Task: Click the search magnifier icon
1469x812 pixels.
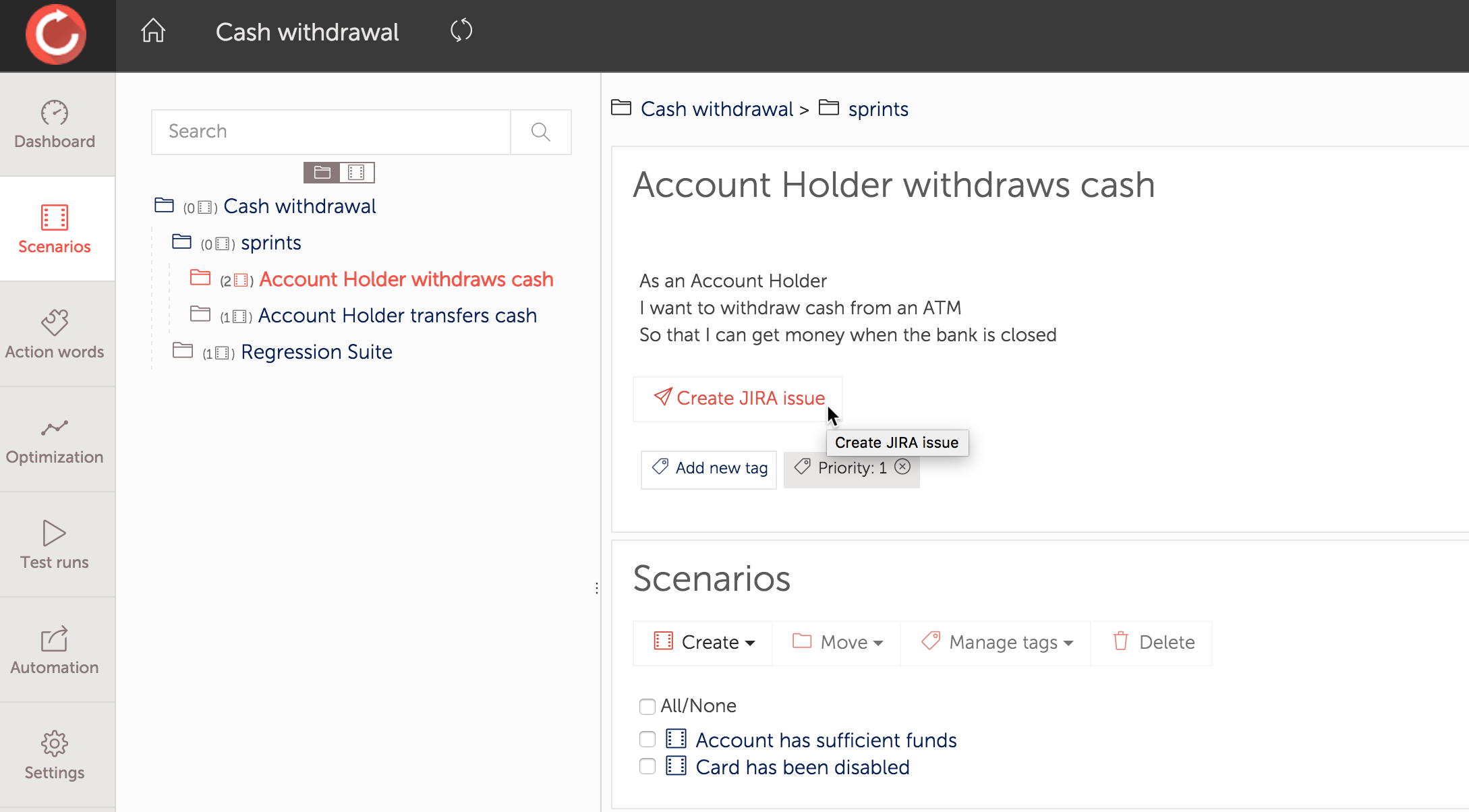Action: (540, 132)
